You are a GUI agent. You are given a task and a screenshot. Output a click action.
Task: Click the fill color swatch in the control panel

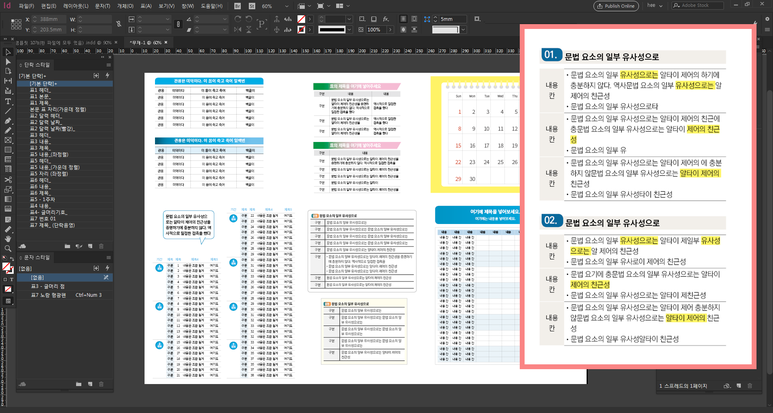(x=301, y=19)
